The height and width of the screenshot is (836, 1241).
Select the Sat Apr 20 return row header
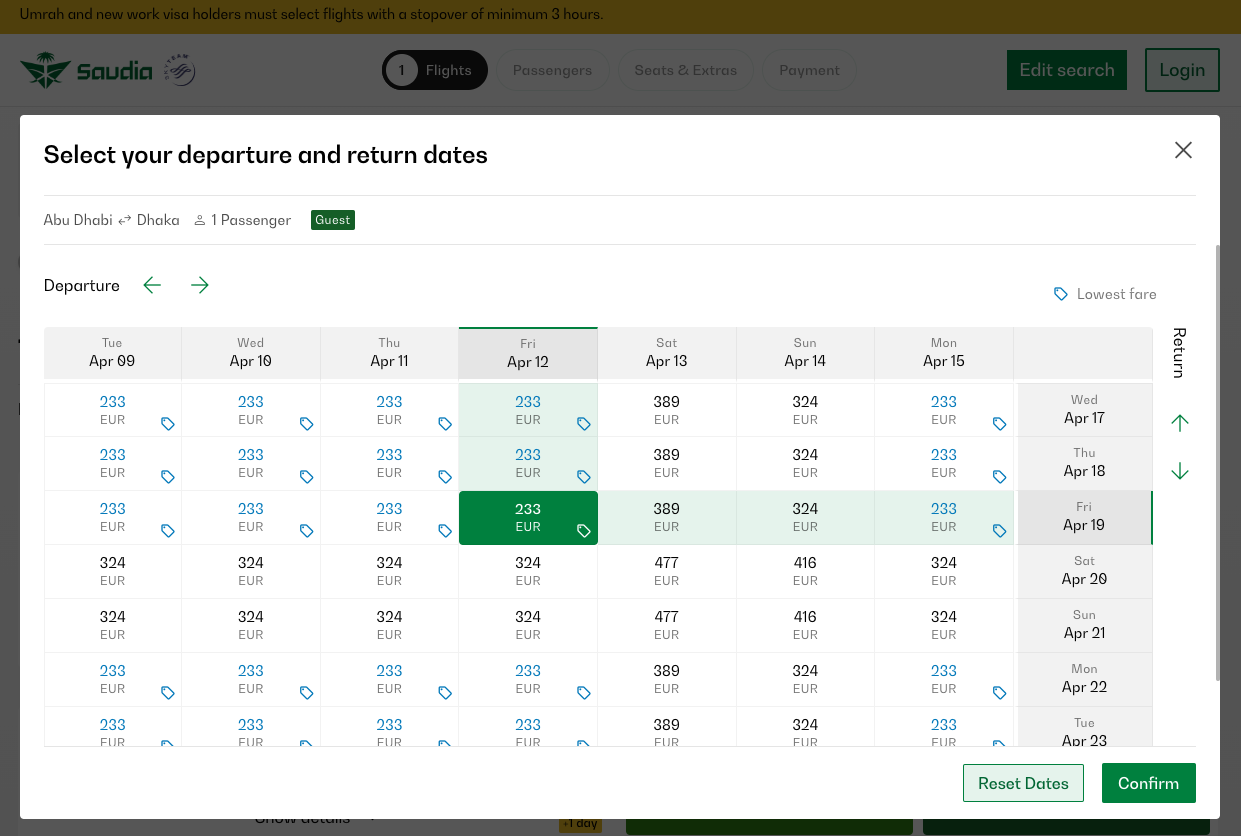tap(1084, 571)
